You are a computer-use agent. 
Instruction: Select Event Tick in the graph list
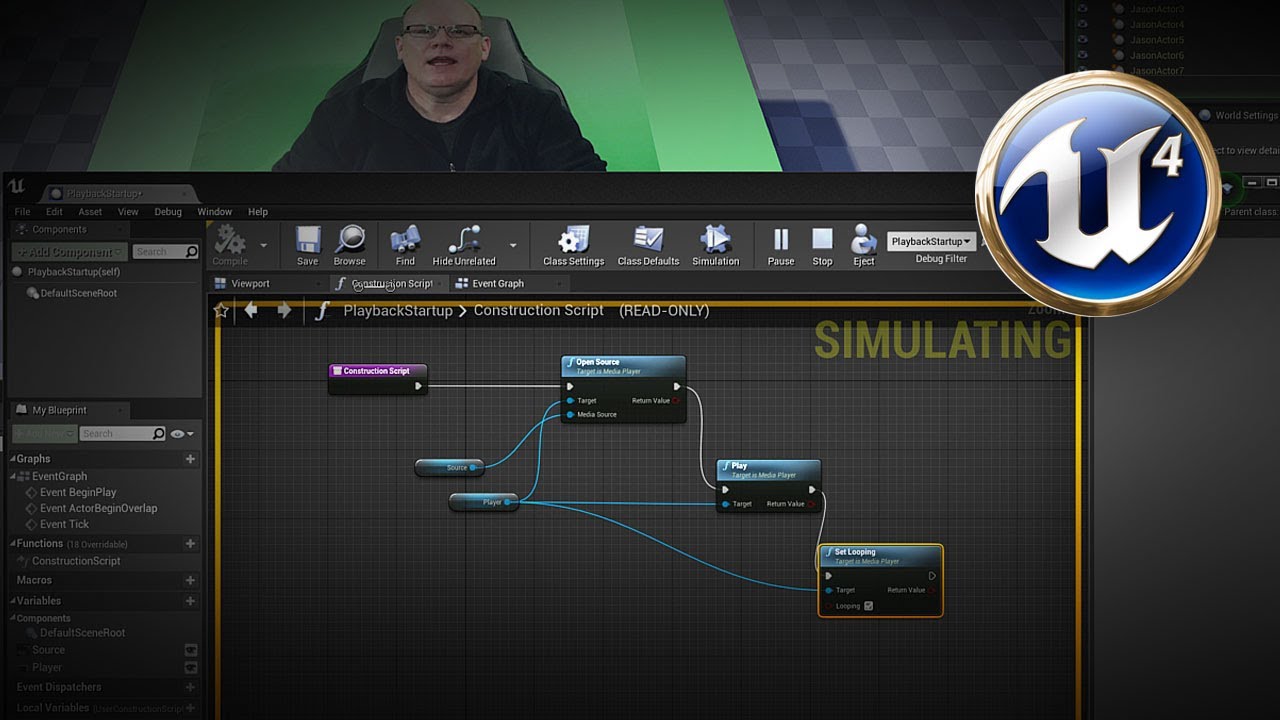click(64, 525)
